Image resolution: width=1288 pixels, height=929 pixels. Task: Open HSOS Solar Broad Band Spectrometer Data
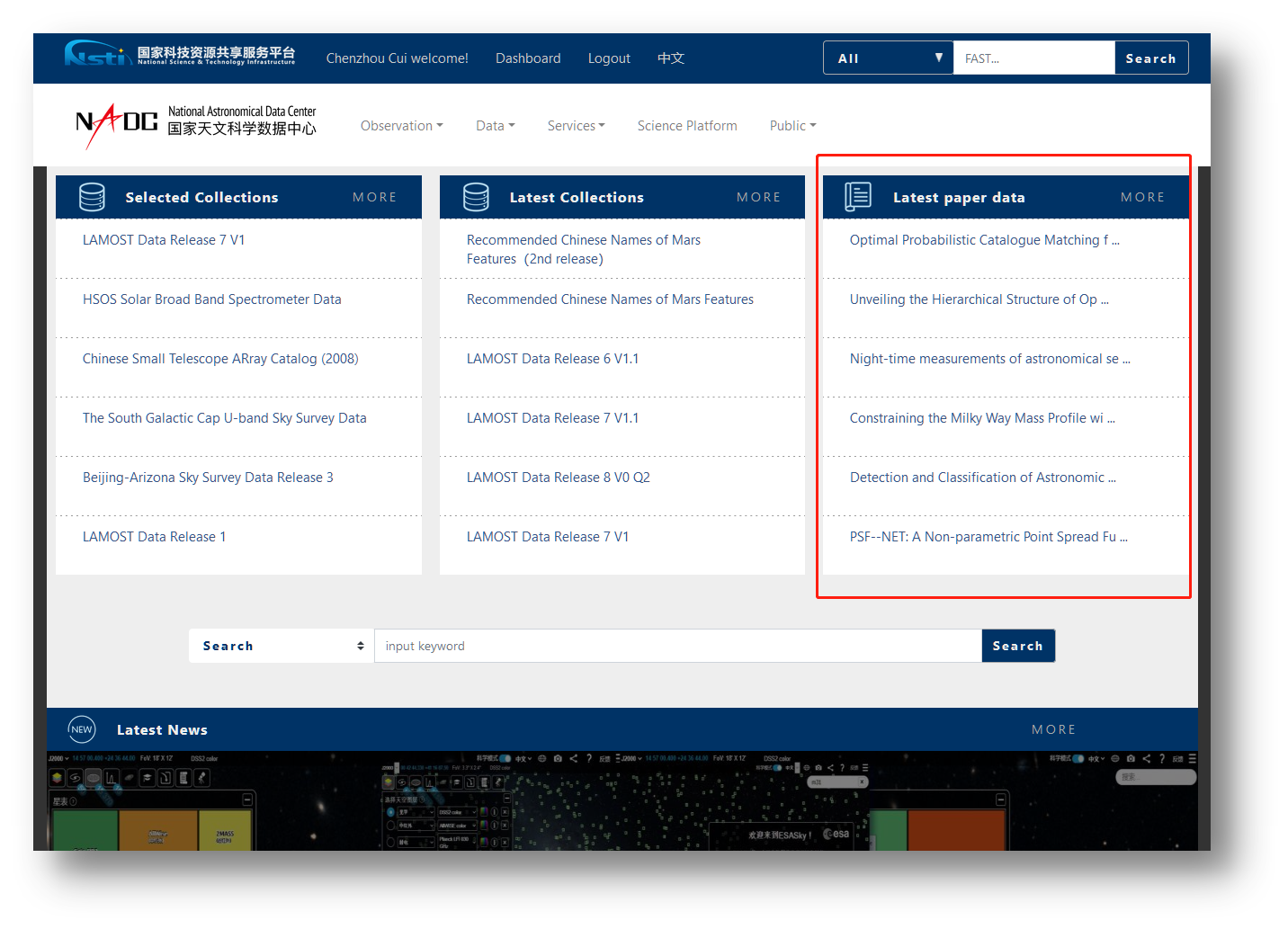pos(211,299)
